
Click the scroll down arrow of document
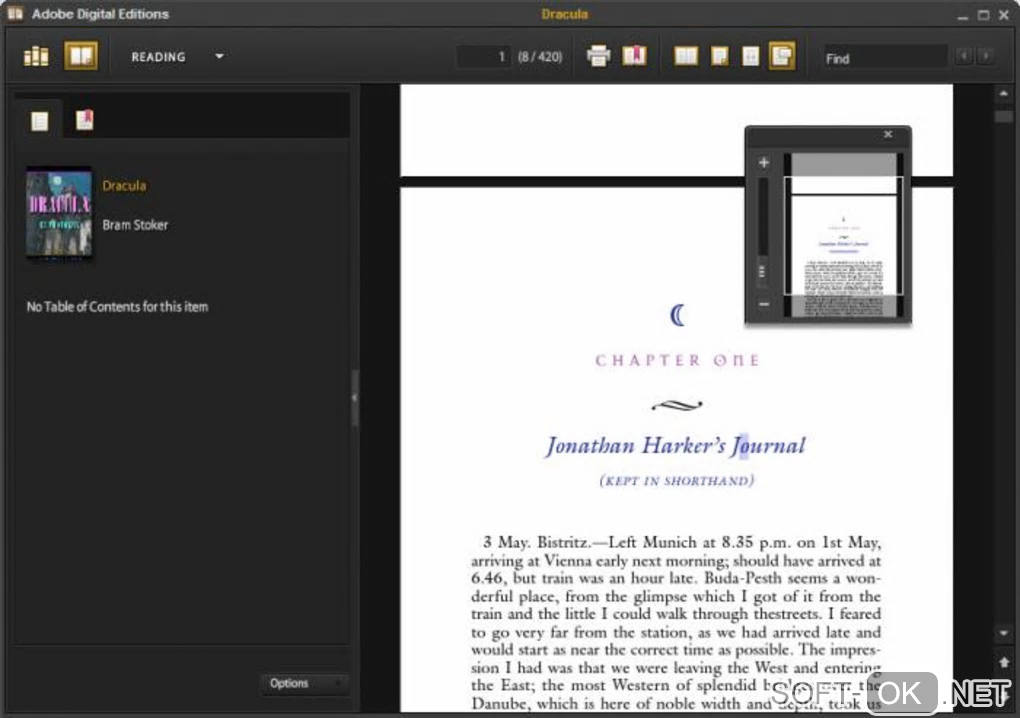coord(1004,633)
